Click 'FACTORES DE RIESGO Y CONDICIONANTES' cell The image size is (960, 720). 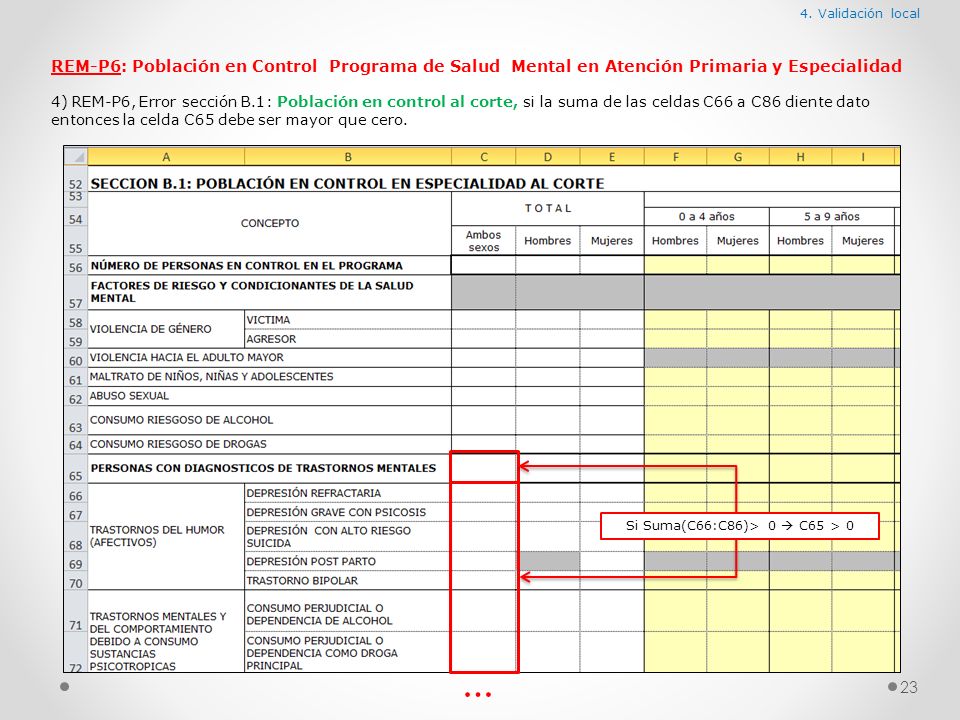(x=269, y=292)
